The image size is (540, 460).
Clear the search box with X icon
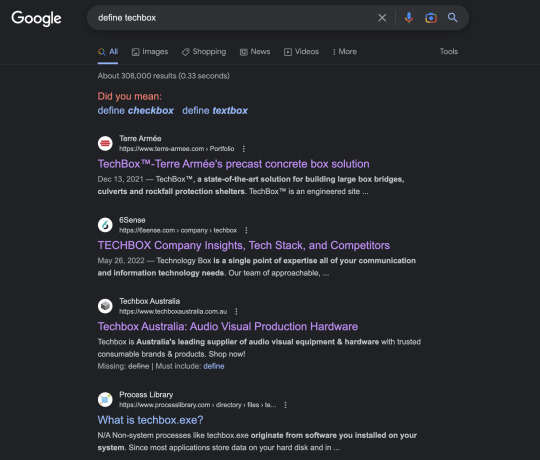[382, 18]
